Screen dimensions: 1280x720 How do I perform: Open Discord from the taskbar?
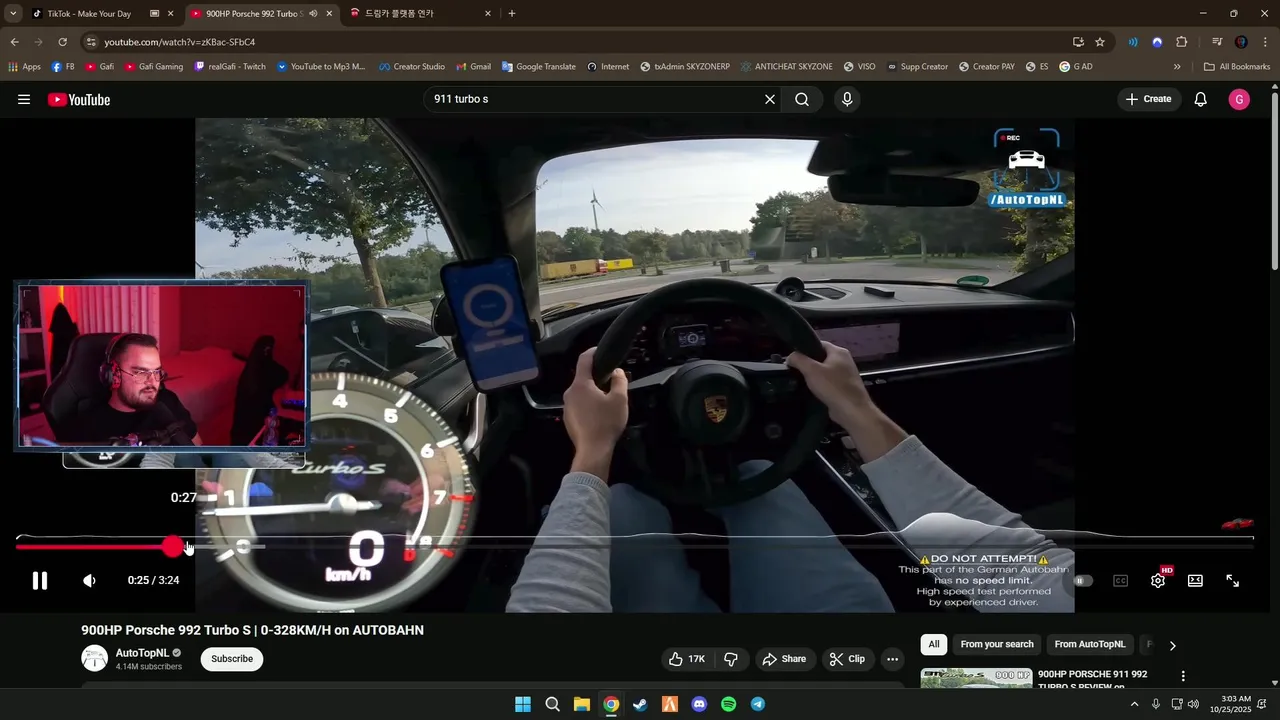[x=699, y=704]
